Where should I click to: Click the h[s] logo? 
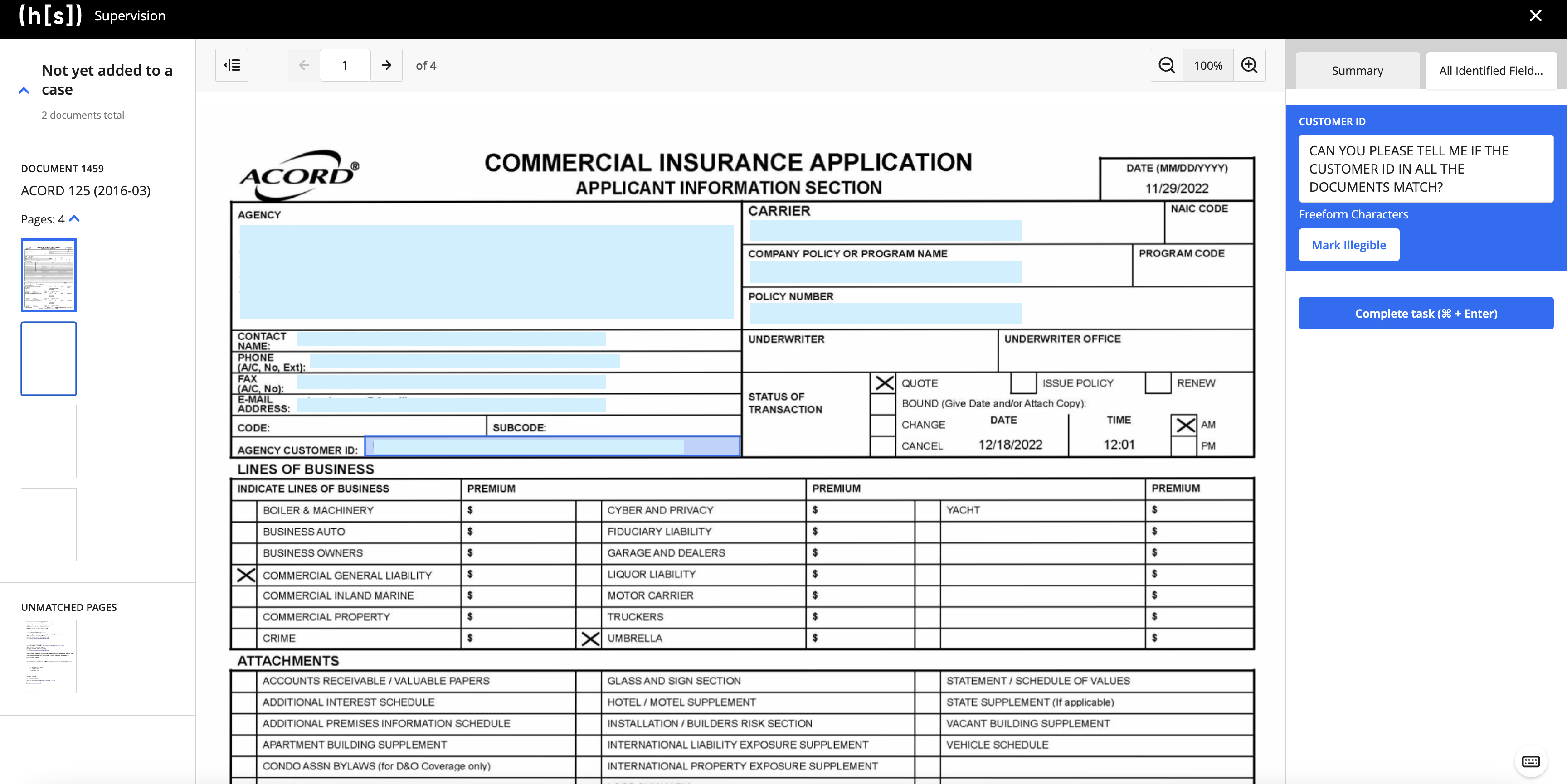pyautogui.click(x=50, y=16)
